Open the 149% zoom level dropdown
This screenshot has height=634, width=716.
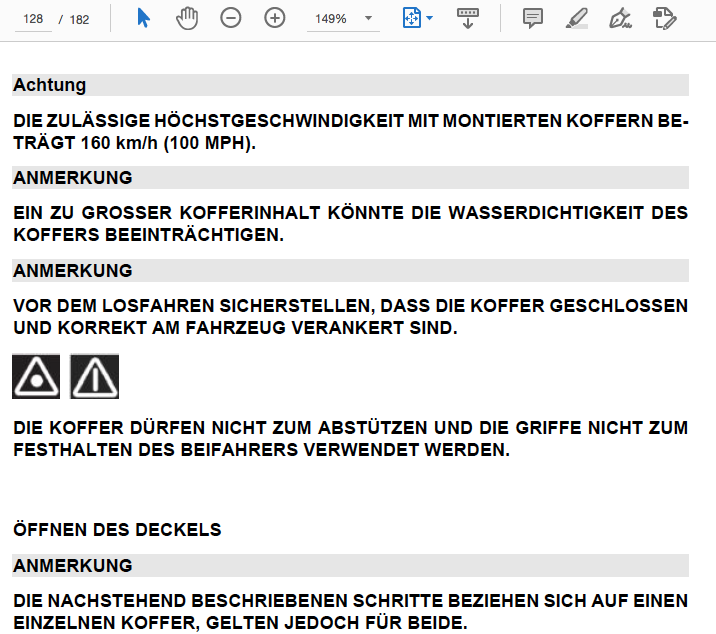[x=368, y=19]
